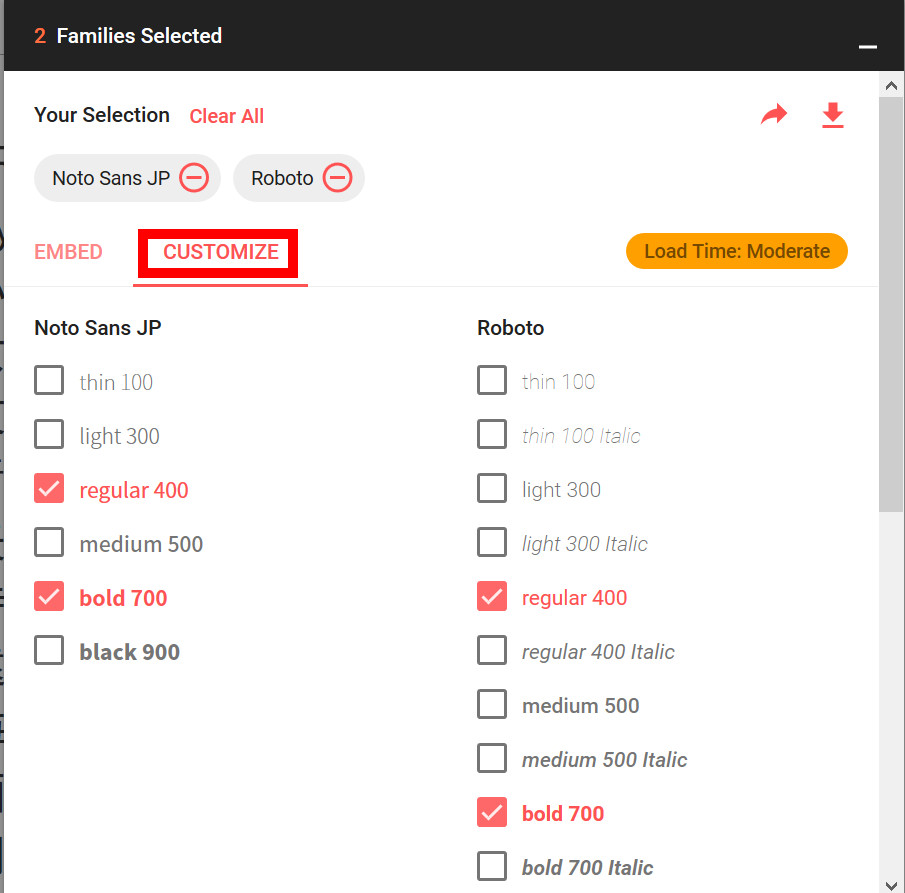Check Noto Sans JP black 900
The width and height of the screenshot is (905, 893).
point(49,651)
